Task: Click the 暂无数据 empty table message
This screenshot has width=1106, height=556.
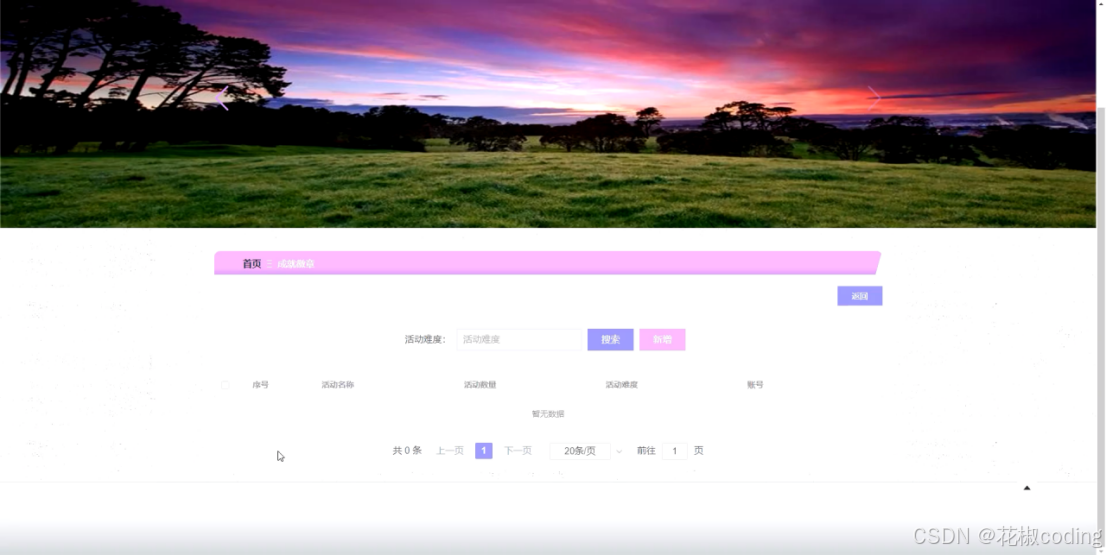Action: tap(548, 414)
